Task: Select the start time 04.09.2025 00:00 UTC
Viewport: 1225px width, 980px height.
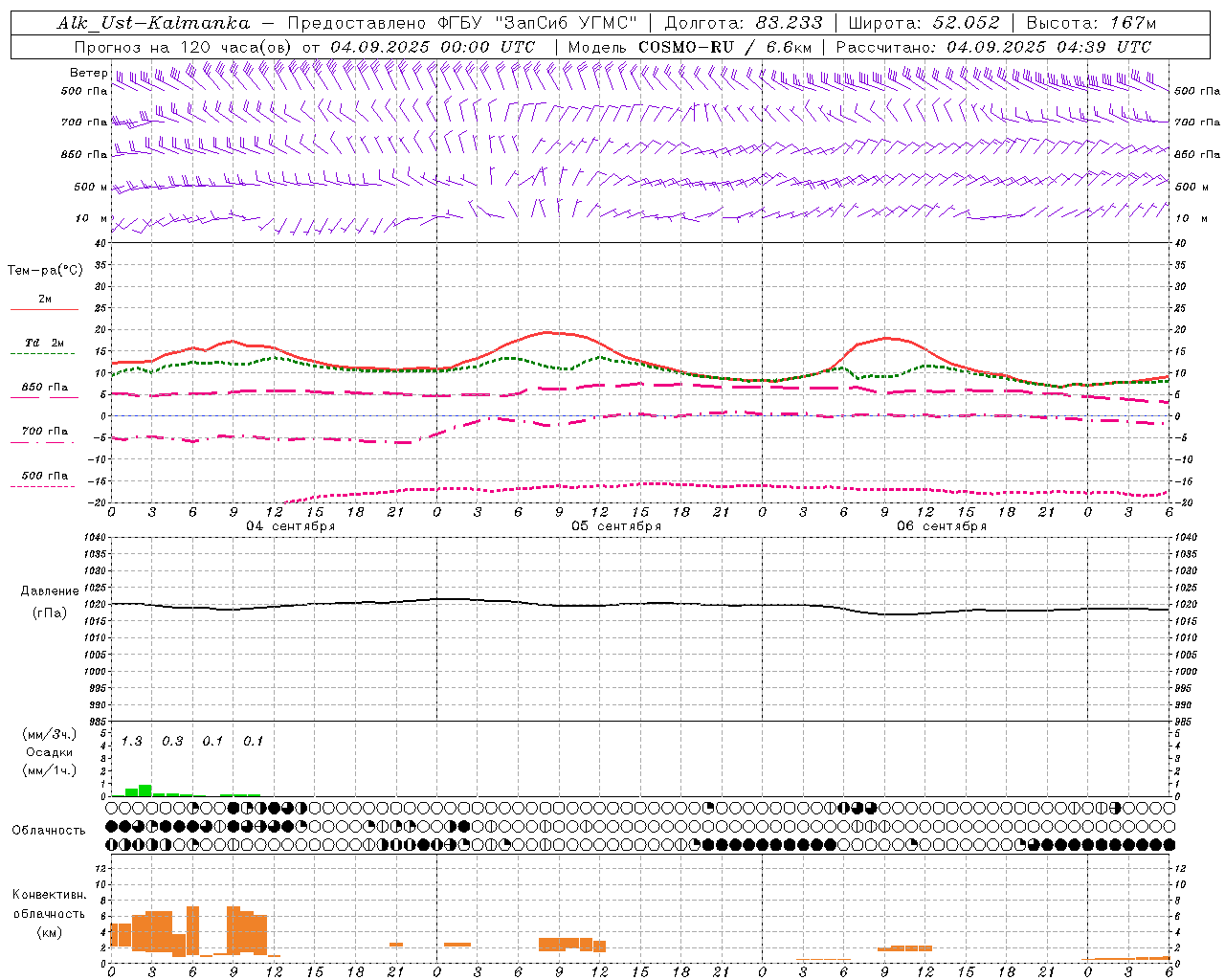Action: 433,47
